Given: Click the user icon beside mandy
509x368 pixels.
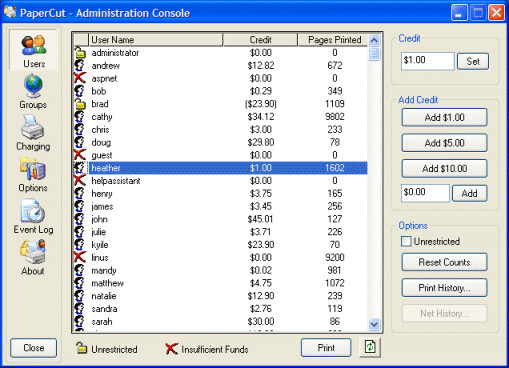Looking at the screenshot, I should tap(79, 270).
